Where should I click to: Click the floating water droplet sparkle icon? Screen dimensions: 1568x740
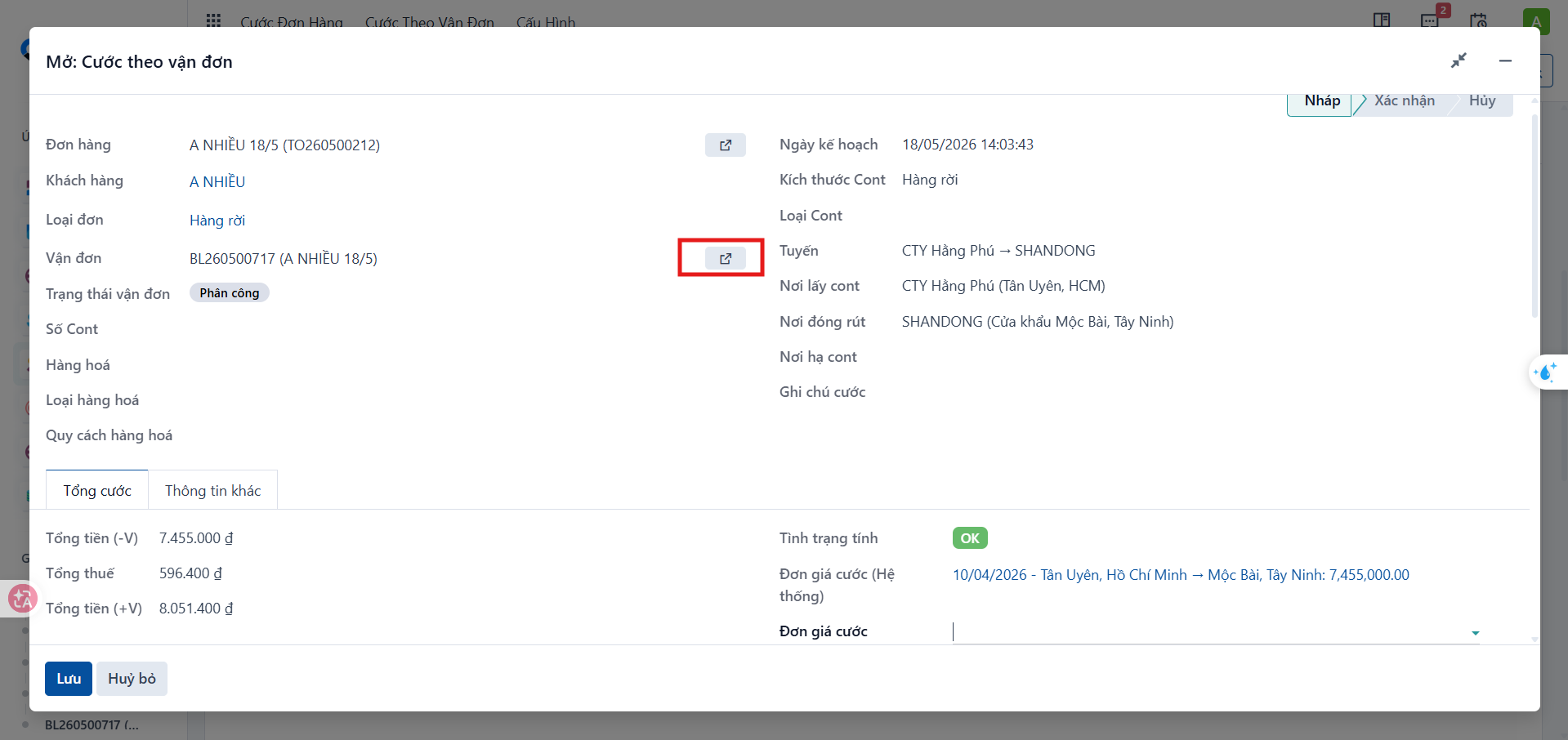(x=1545, y=372)
